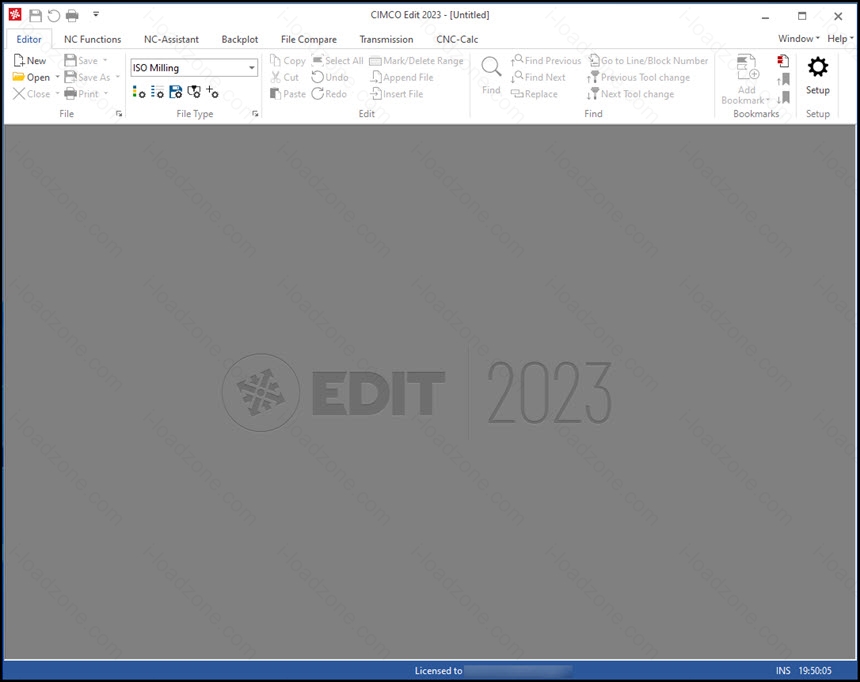Open the ISO Milling file type combo box

point(194,67)
